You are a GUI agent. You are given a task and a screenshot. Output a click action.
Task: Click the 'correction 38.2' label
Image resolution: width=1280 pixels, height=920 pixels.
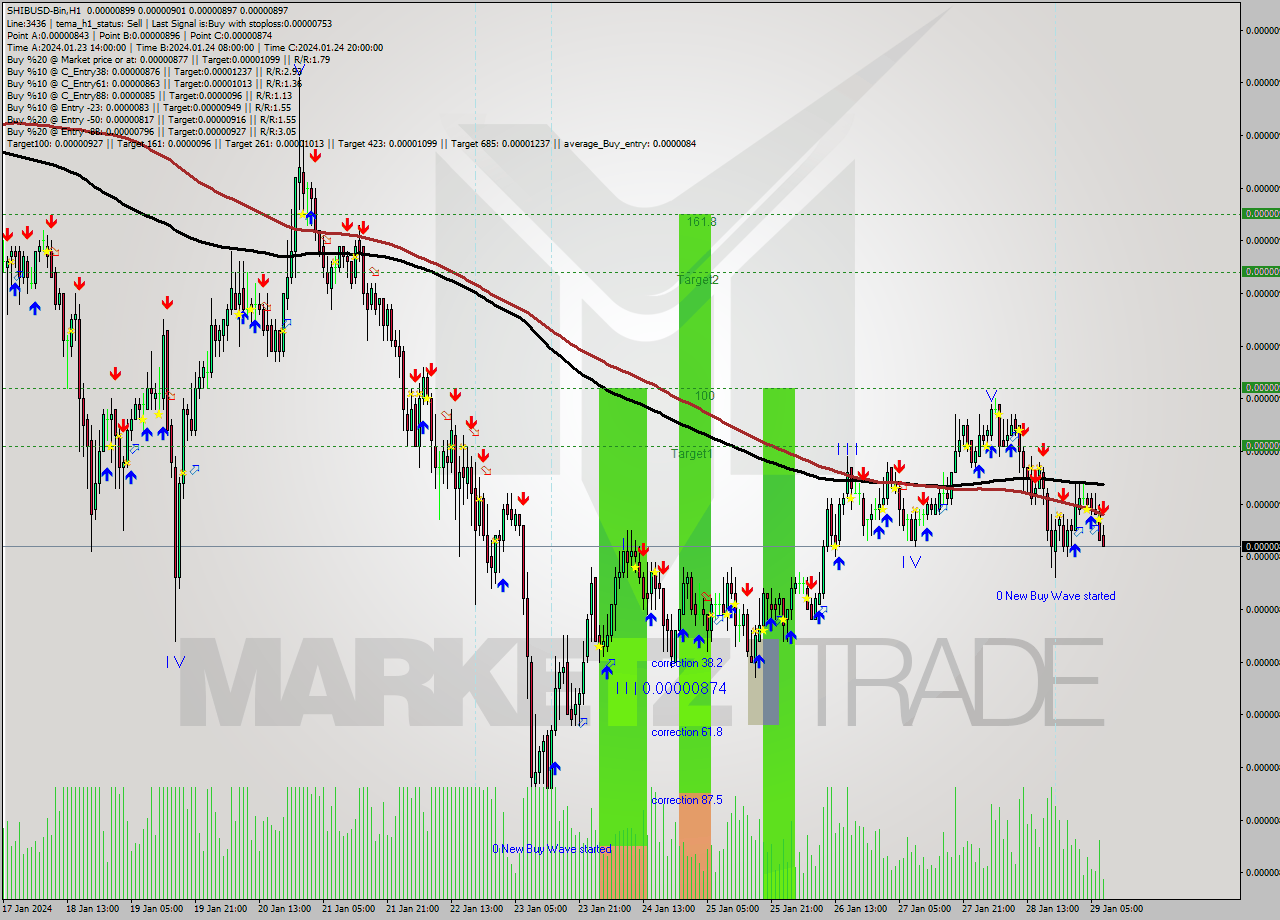(686, 663)
